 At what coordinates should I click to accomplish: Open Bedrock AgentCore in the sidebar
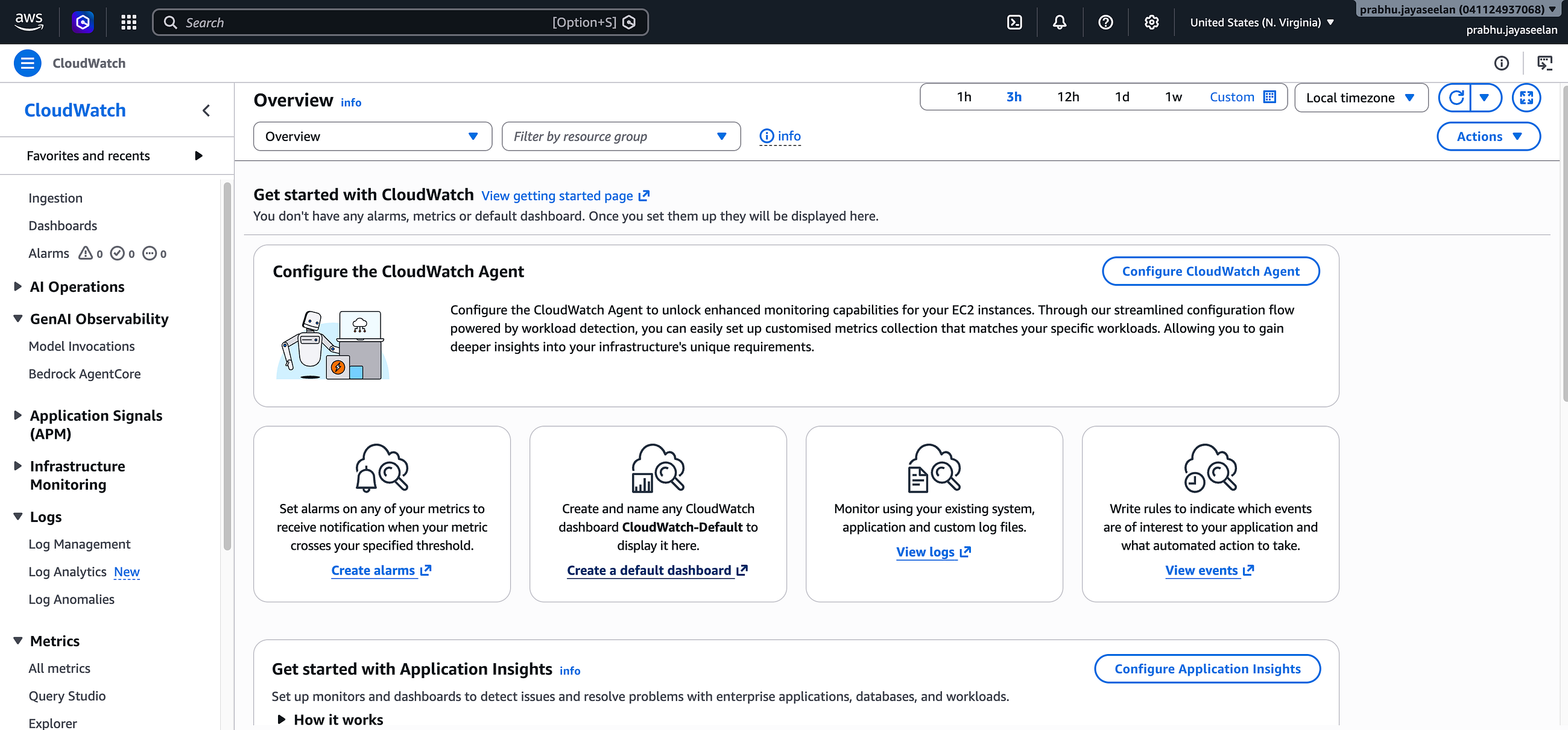84,374
